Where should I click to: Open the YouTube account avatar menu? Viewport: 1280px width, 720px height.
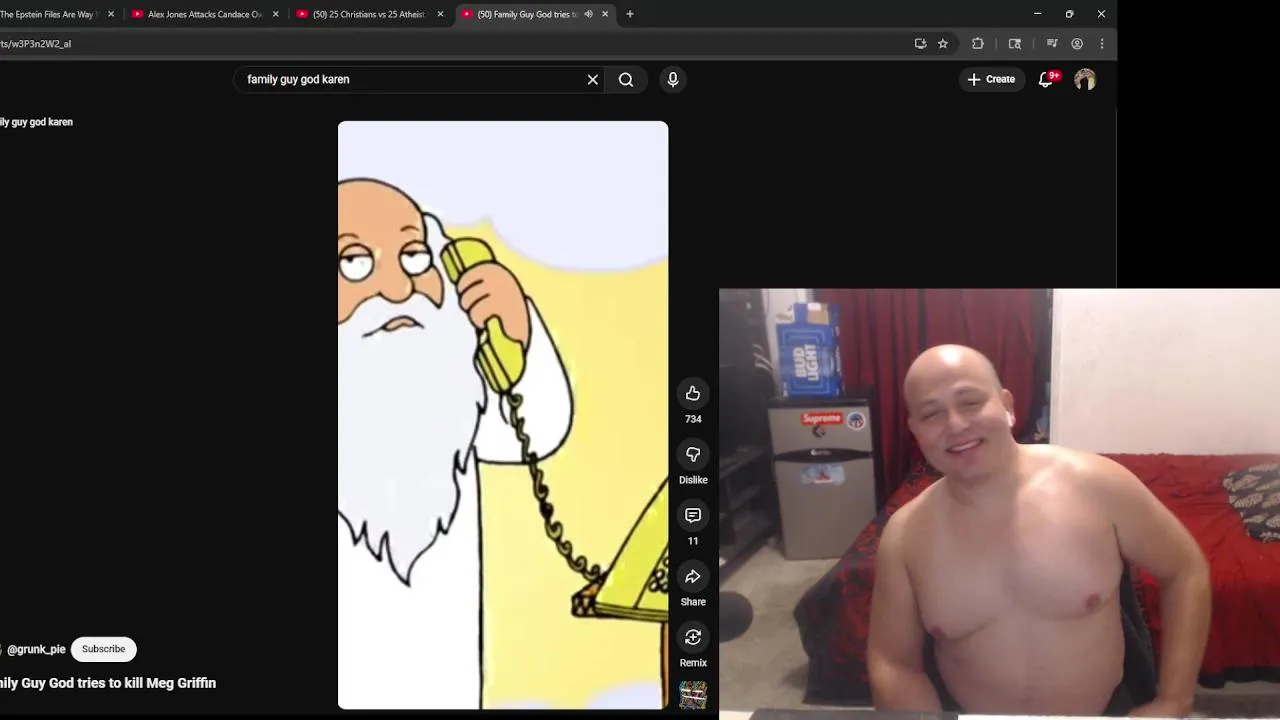click(x=1085, y=79)
